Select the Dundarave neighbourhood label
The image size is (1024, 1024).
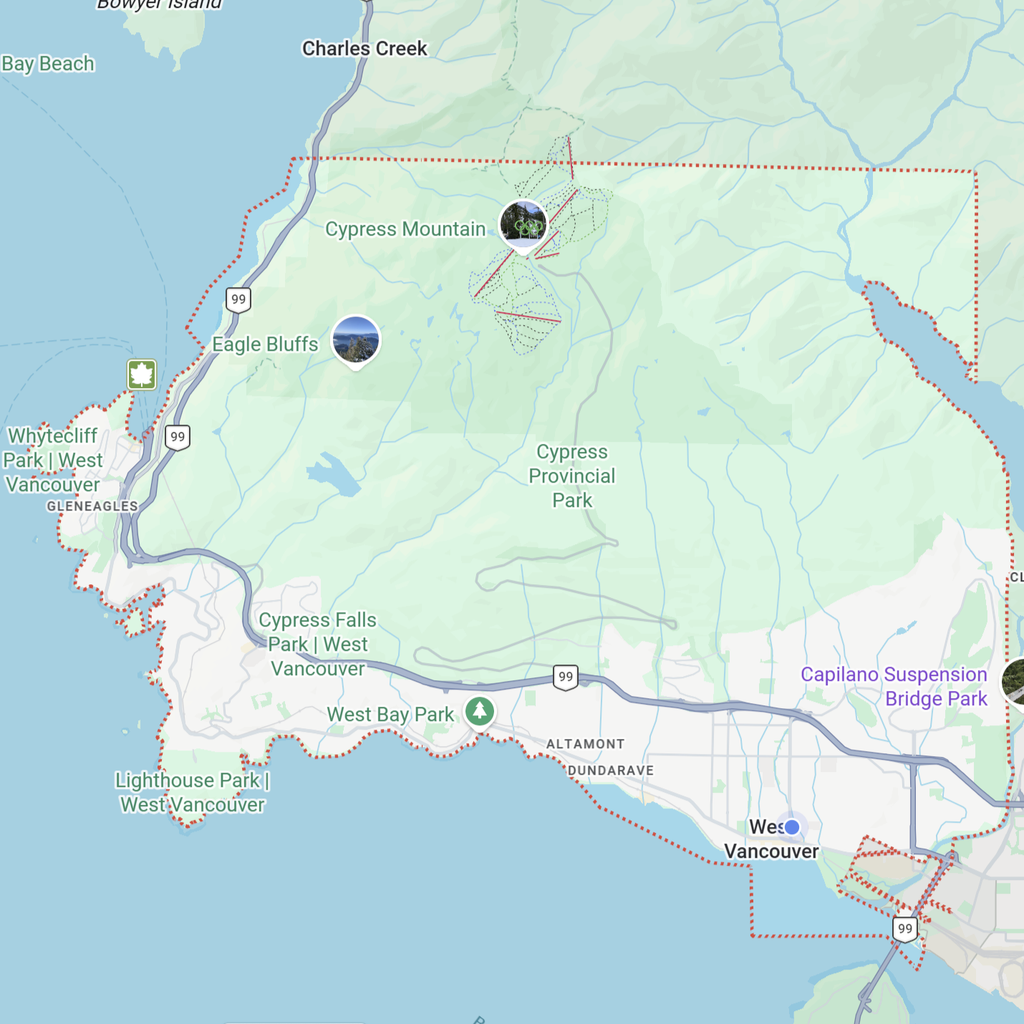tap(611, 771)
